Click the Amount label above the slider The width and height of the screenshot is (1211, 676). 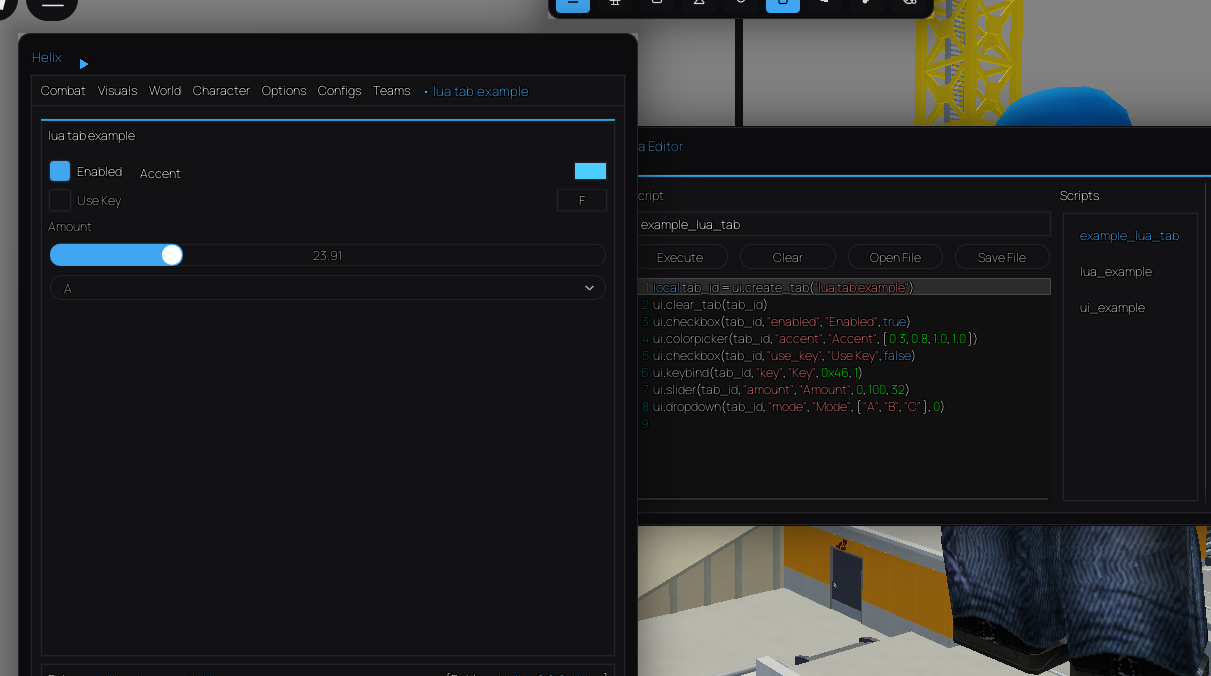point(70,227)
